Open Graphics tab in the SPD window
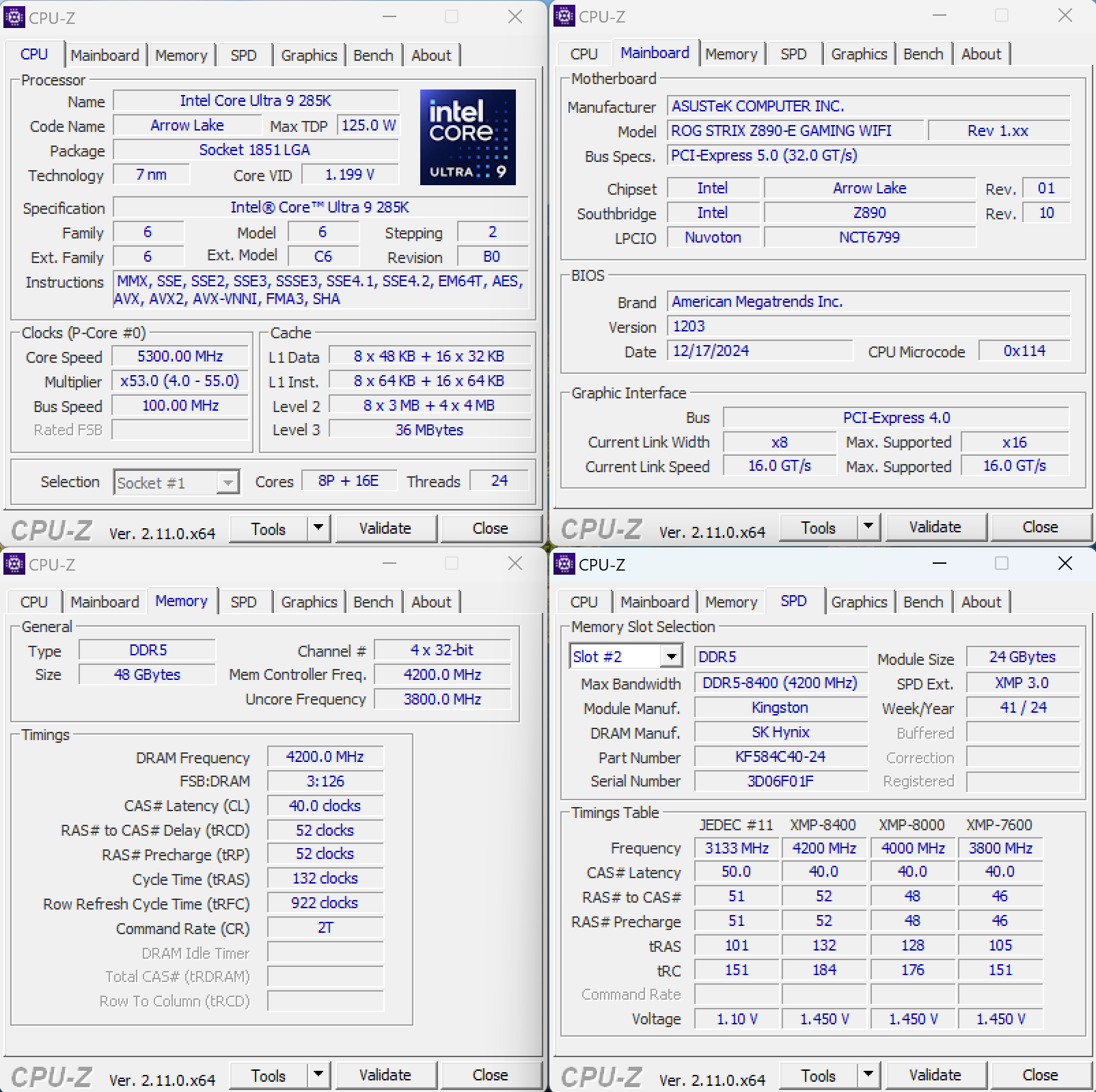Viewport: 1096px width, 1092px height. pos(859,602)
